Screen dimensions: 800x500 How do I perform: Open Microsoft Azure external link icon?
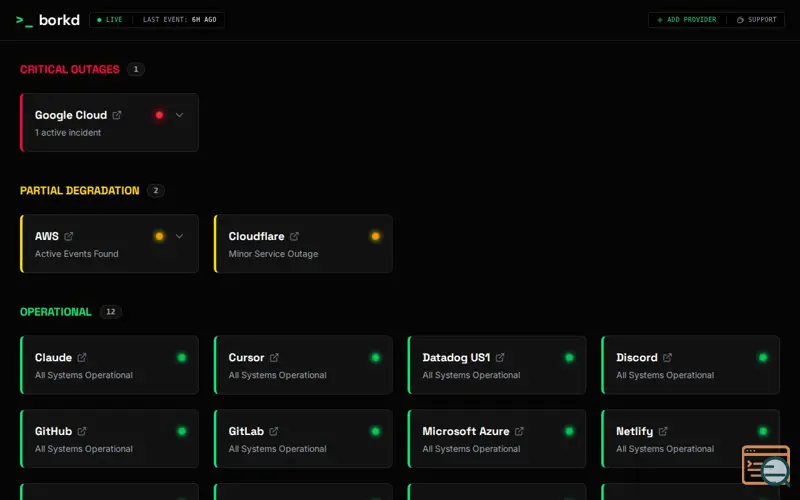pos(519,431)
